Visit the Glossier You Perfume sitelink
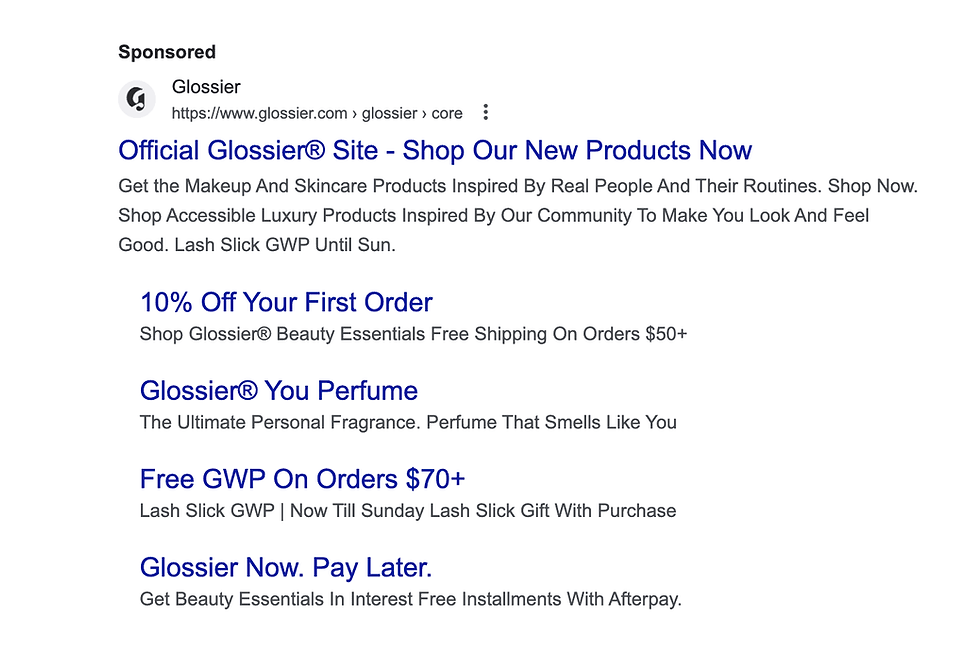 coord(279,391)
